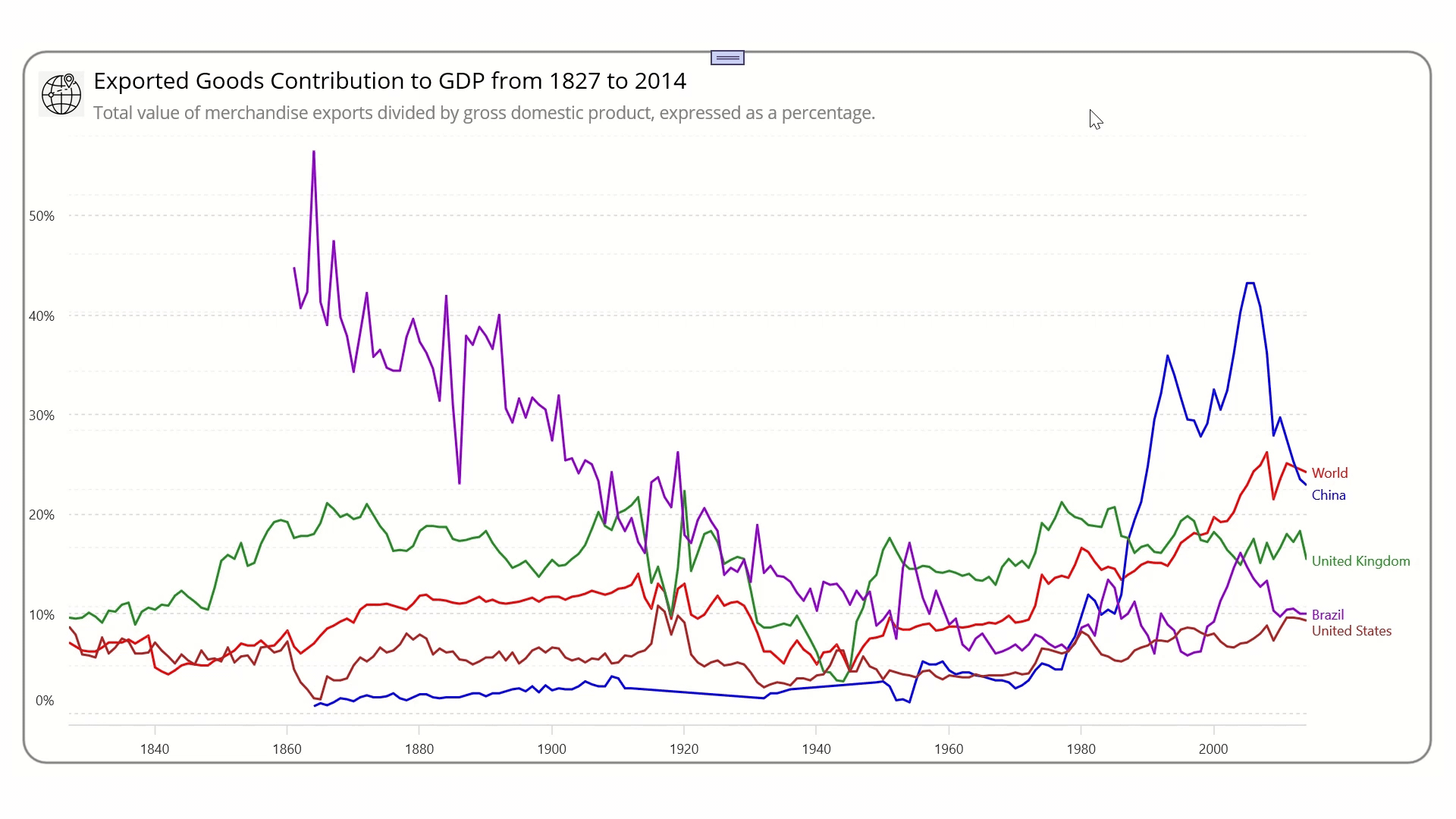Viewport: 1456px width, 819px height.
Task: Click the blue China line's flat-topped peak
Action: (1250, 284)
